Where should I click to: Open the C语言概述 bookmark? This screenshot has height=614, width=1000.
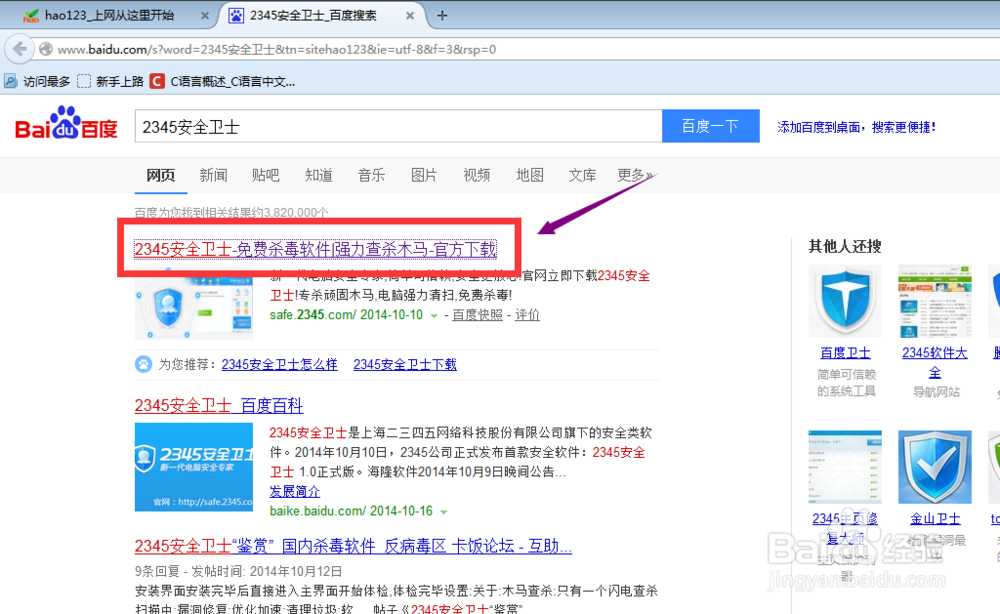coord(223,82)
